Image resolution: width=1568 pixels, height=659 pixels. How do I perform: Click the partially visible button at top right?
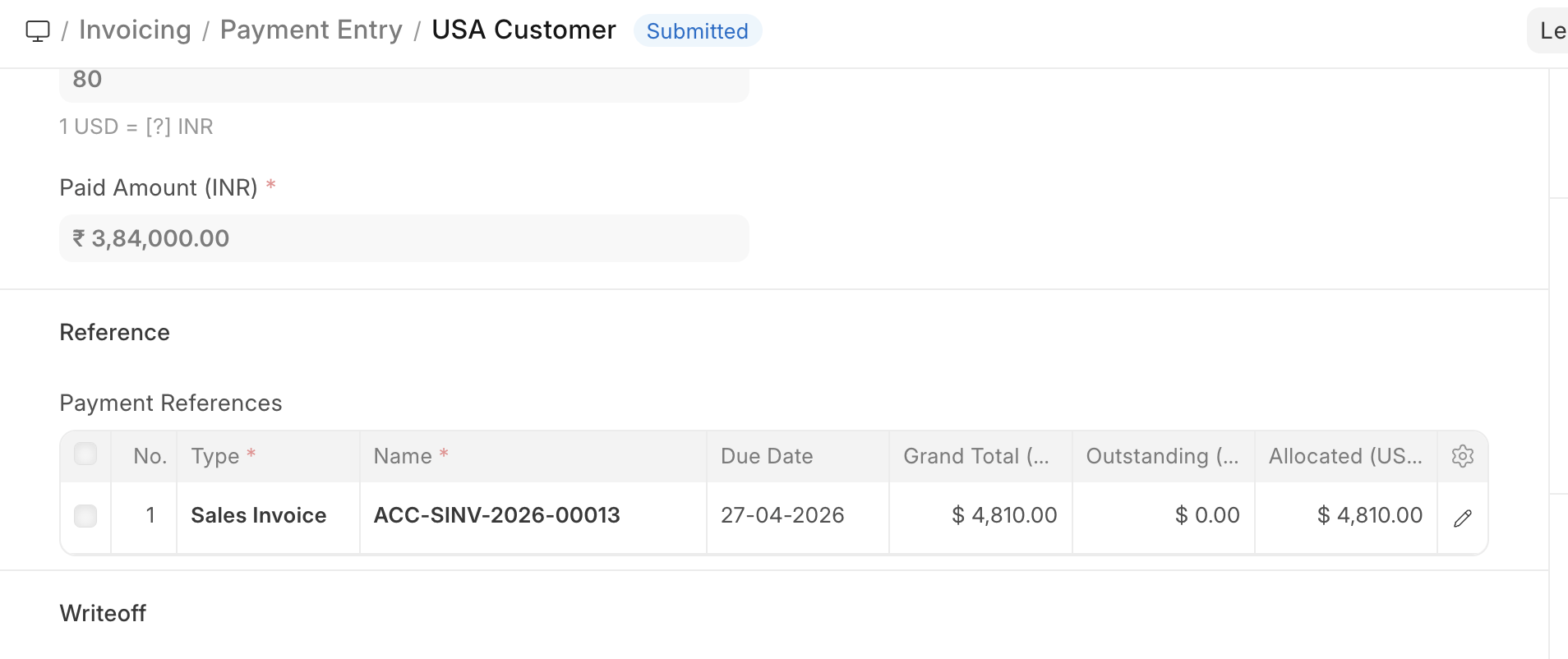pos(1550,31)
